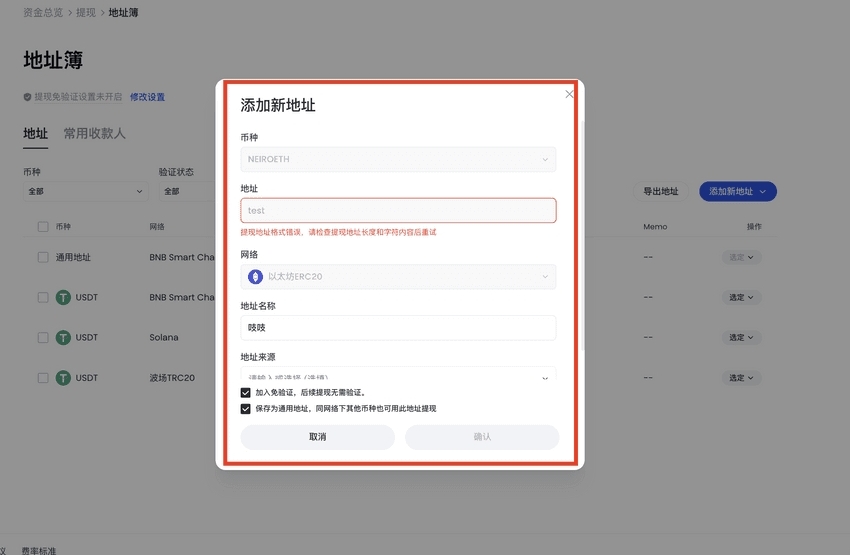The width and height of the screenshot is (850, 555).
Task: Click shield icon beside 提现免验证 notice
Action: [27, 97]
